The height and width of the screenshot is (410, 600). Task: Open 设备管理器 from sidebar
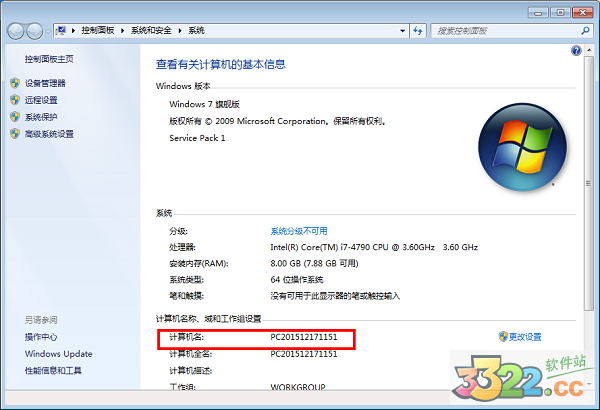(x=45, y=83)
